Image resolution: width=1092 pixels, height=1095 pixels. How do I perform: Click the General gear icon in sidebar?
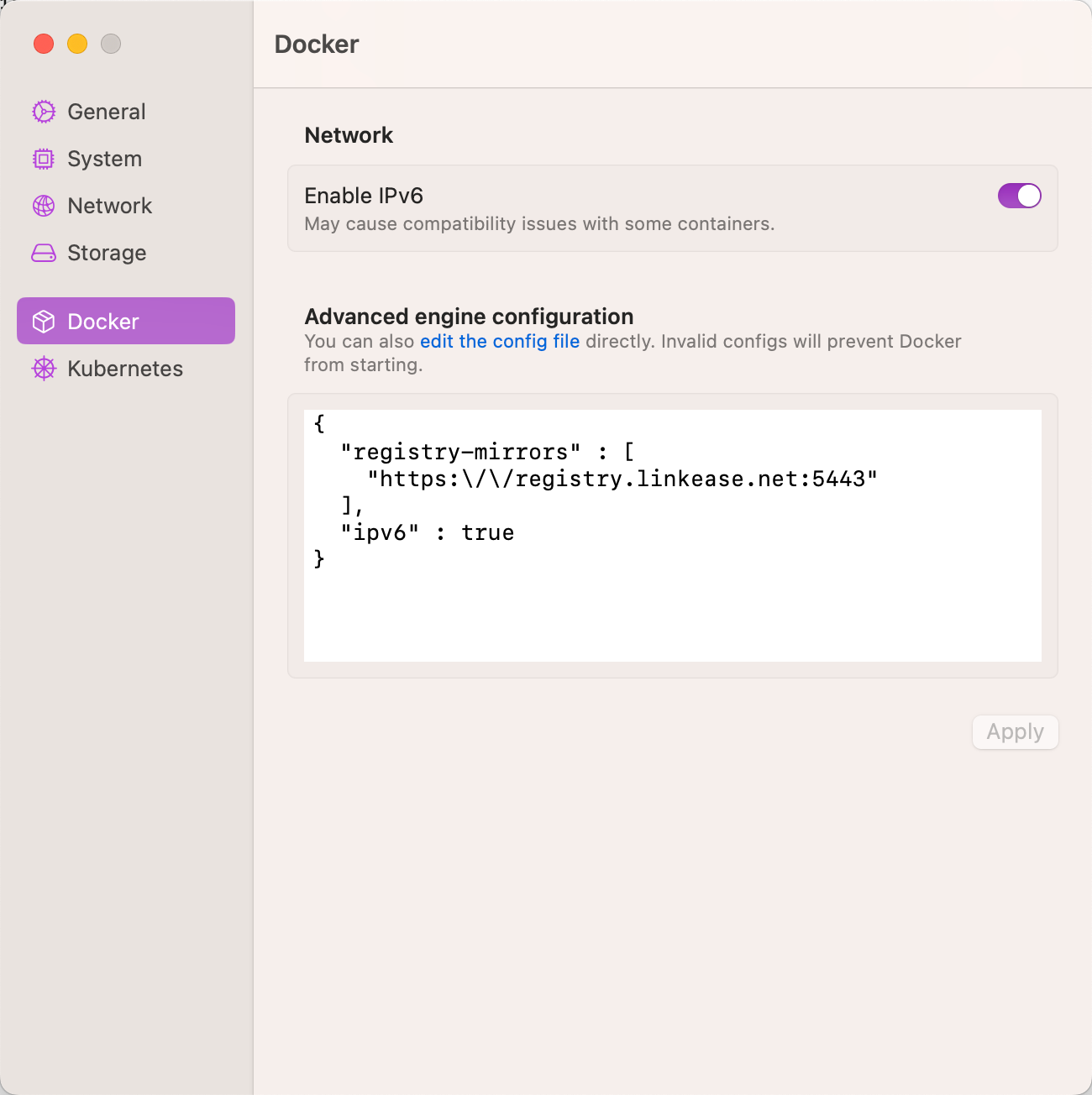[x=44, y=112]
